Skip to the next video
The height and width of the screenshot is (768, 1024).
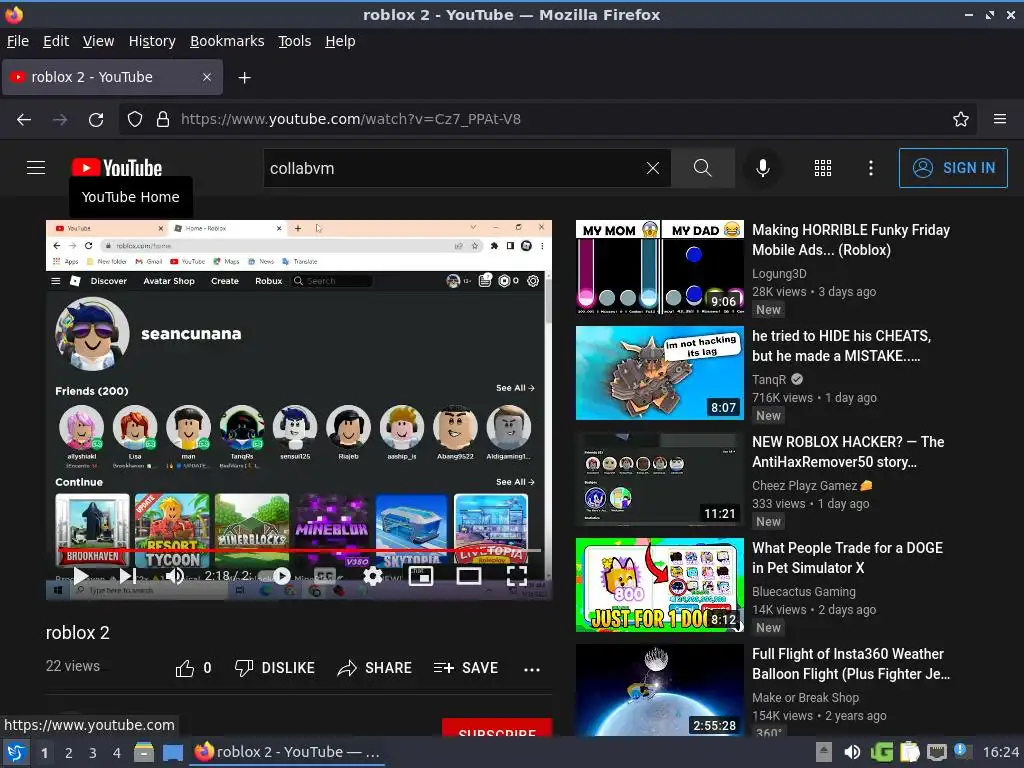(128, 575)
